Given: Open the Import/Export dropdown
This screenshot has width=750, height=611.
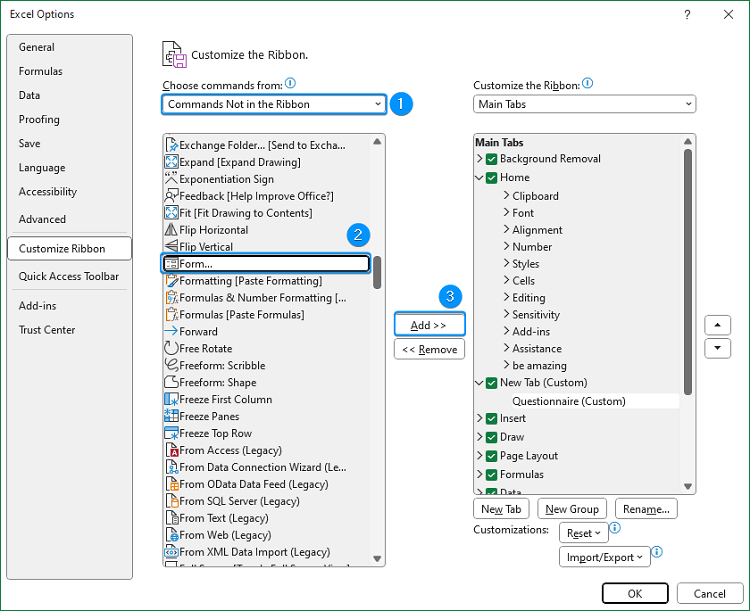Looking at the screenshot, I should 605,557.
